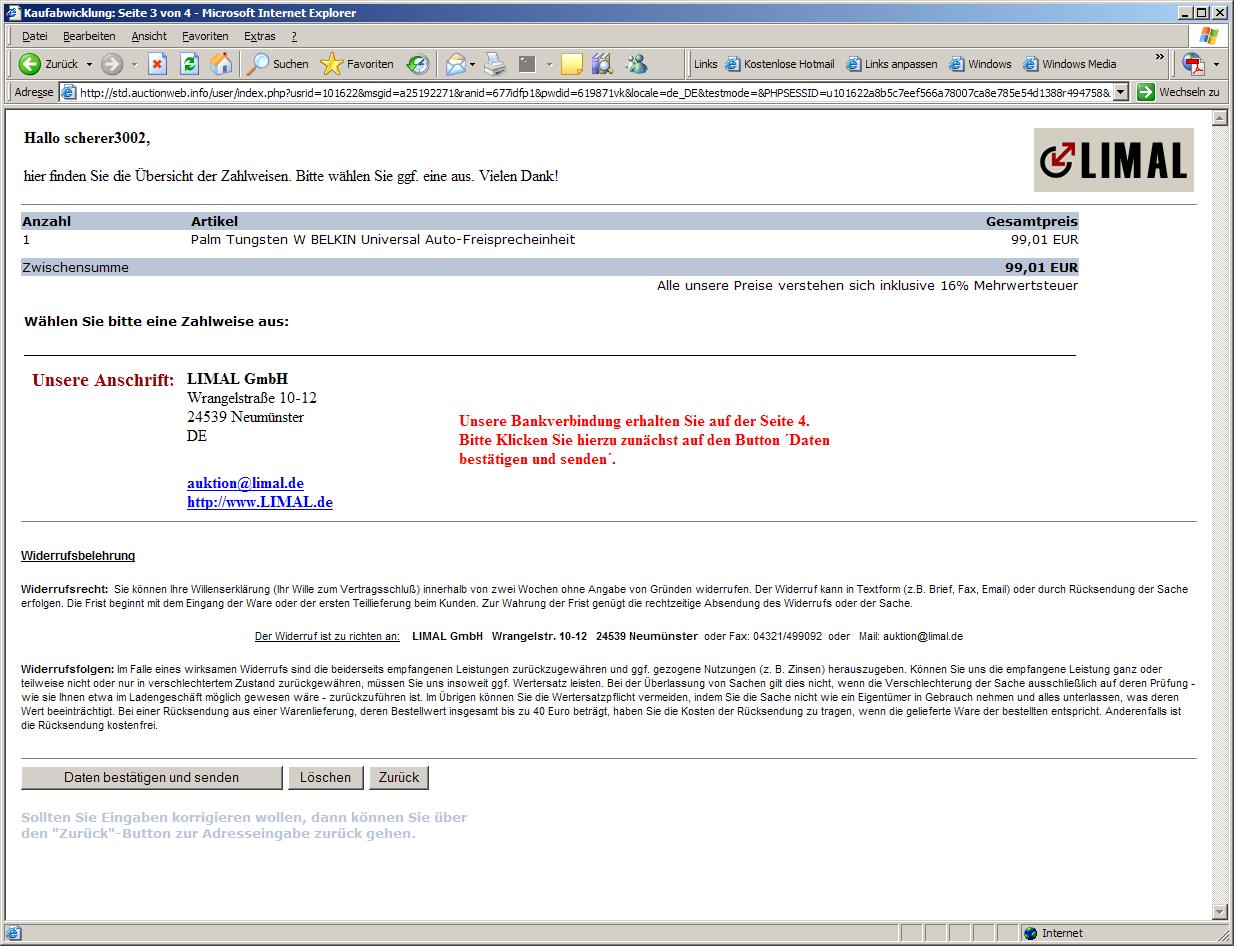The width and height of the screenshot is (1234, 946).
Task: Open the Ansicht menu
Action: 149,36
